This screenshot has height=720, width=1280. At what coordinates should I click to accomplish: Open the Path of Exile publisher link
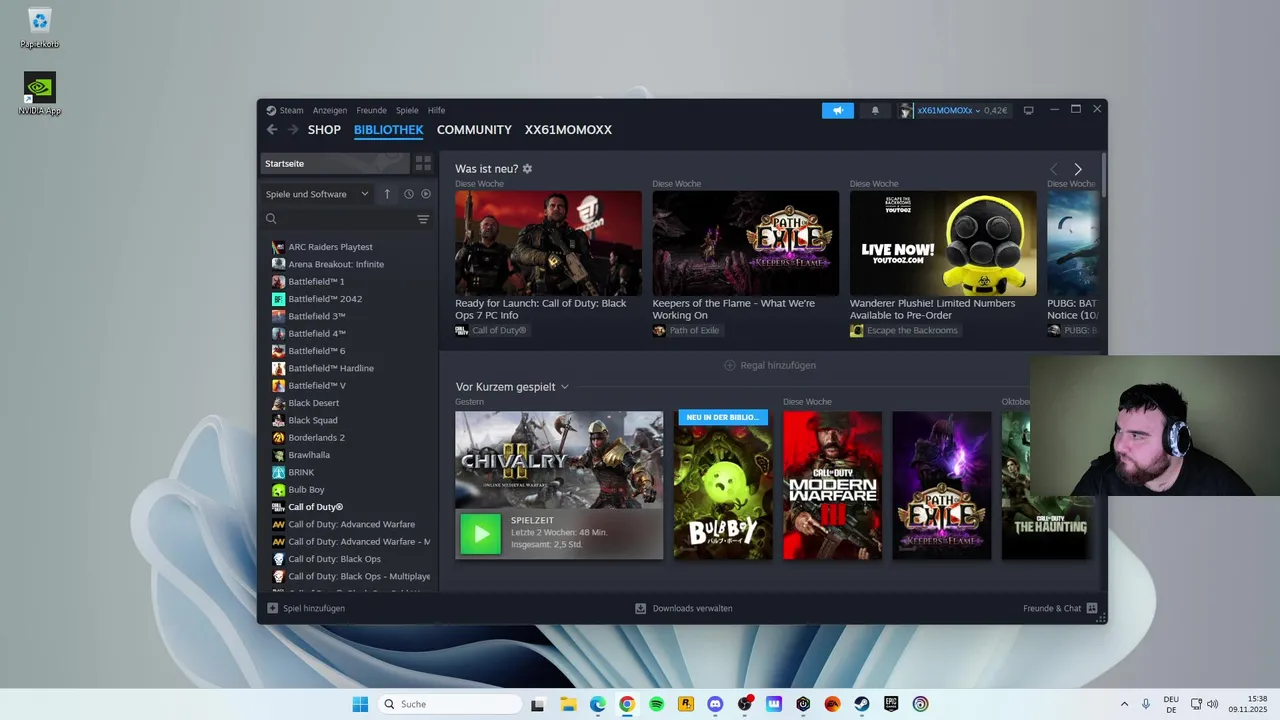coord(686,330)
